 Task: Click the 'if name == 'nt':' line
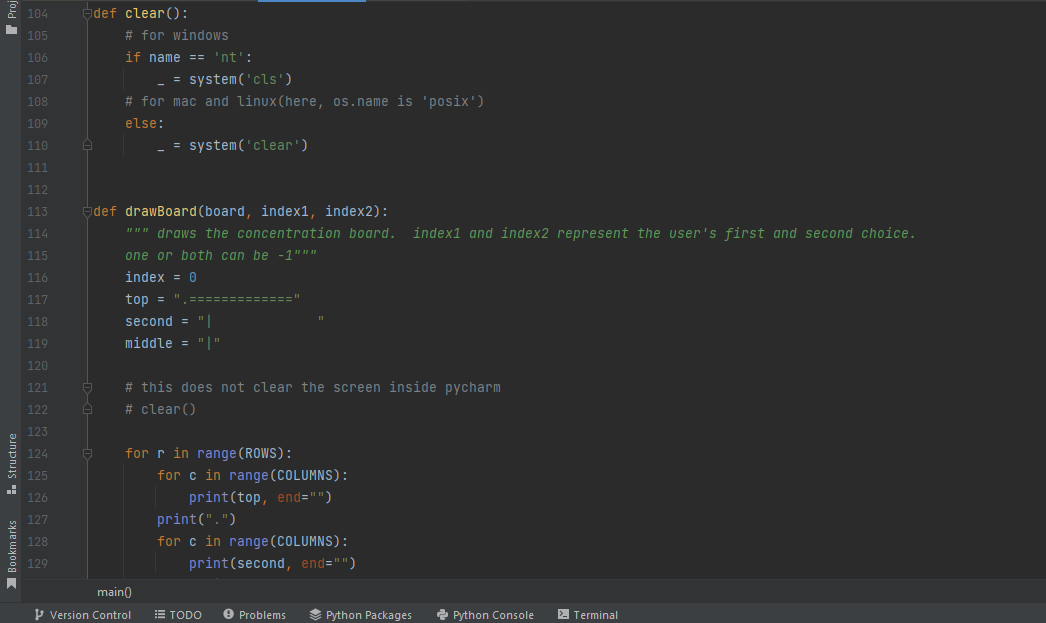point(189,57)
